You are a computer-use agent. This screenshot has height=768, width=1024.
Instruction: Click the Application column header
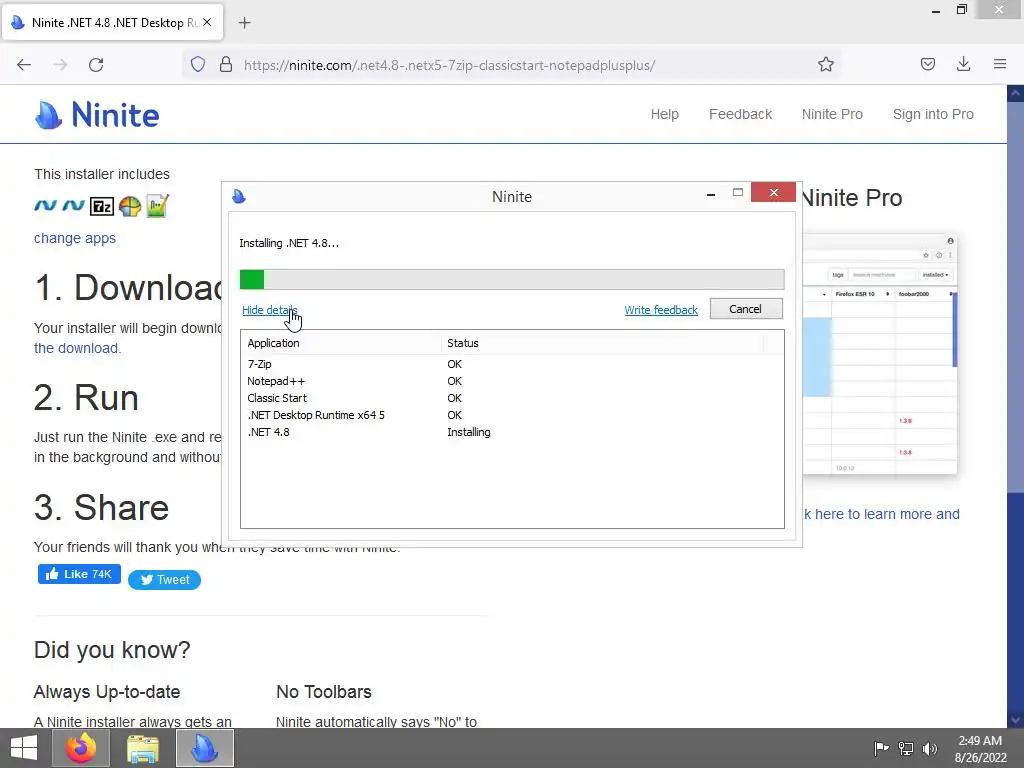[342, 344]
